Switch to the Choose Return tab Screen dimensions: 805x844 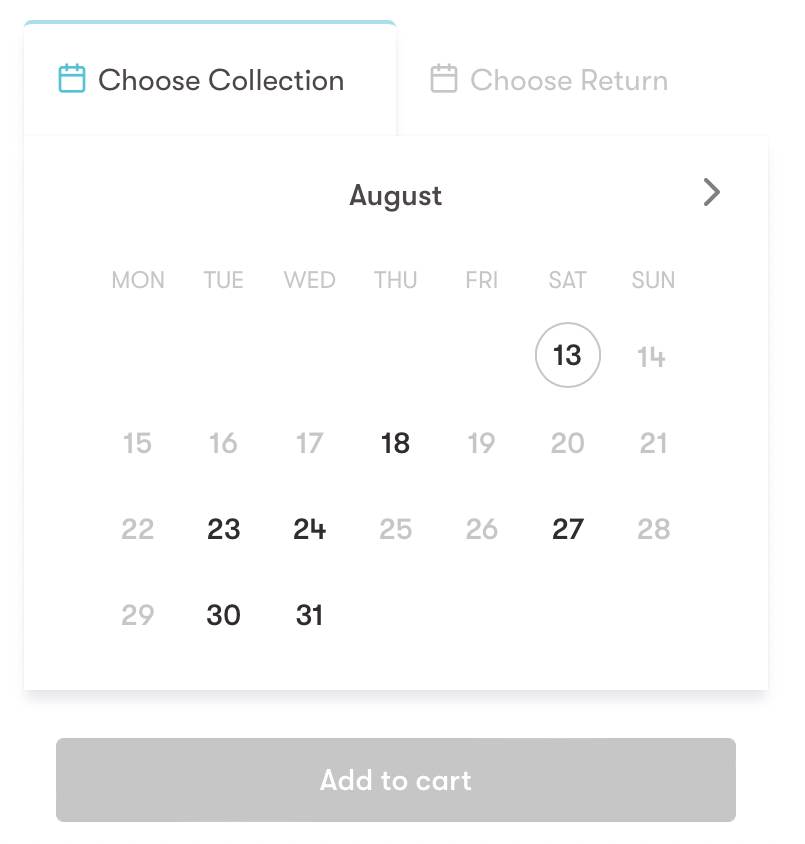(x=549, y=80)
